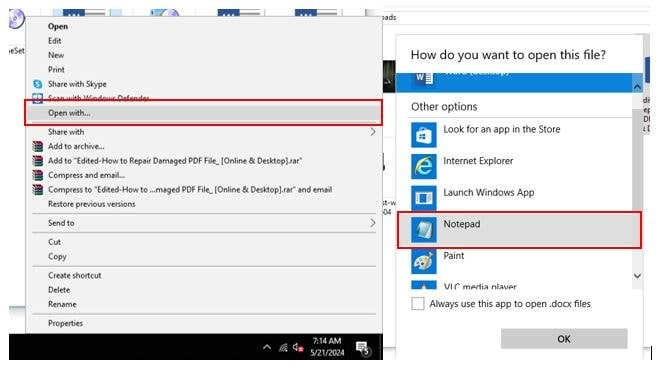Click the disc icon behind the context menu
662x374 pixels.
pos(16,19)
